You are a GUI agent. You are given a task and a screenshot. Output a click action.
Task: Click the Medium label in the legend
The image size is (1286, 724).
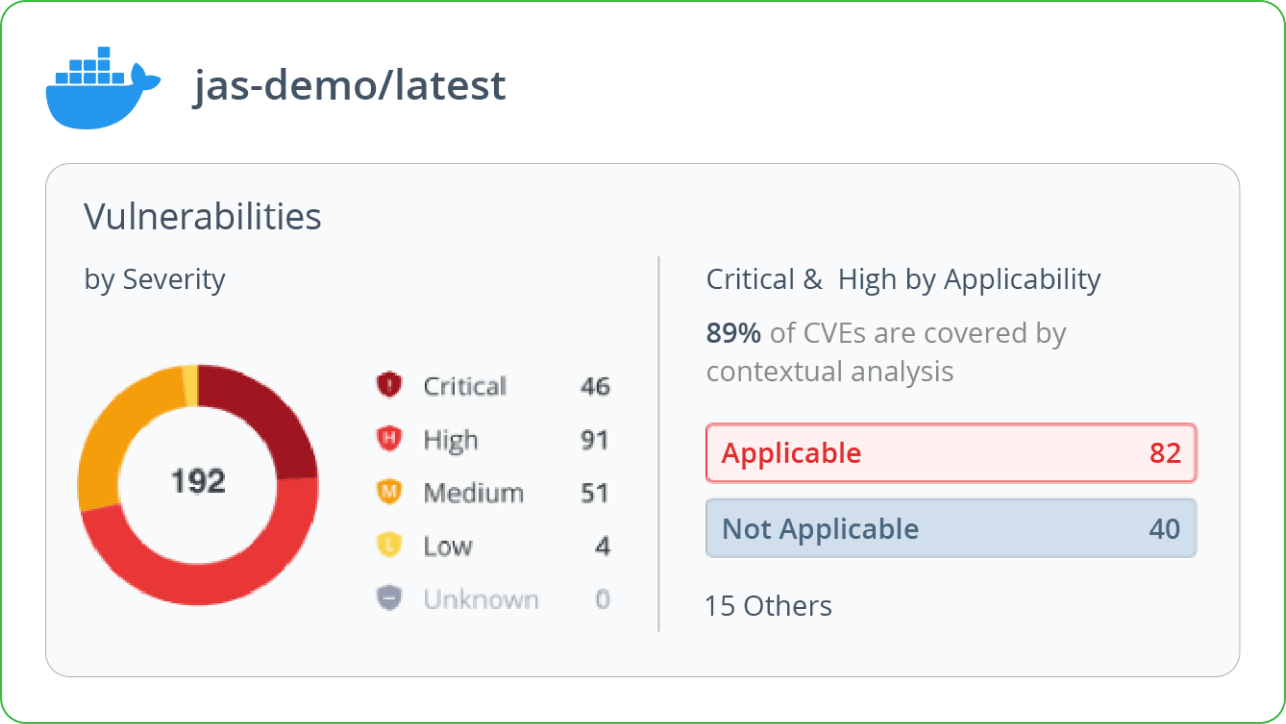click(x=473, y=493)
